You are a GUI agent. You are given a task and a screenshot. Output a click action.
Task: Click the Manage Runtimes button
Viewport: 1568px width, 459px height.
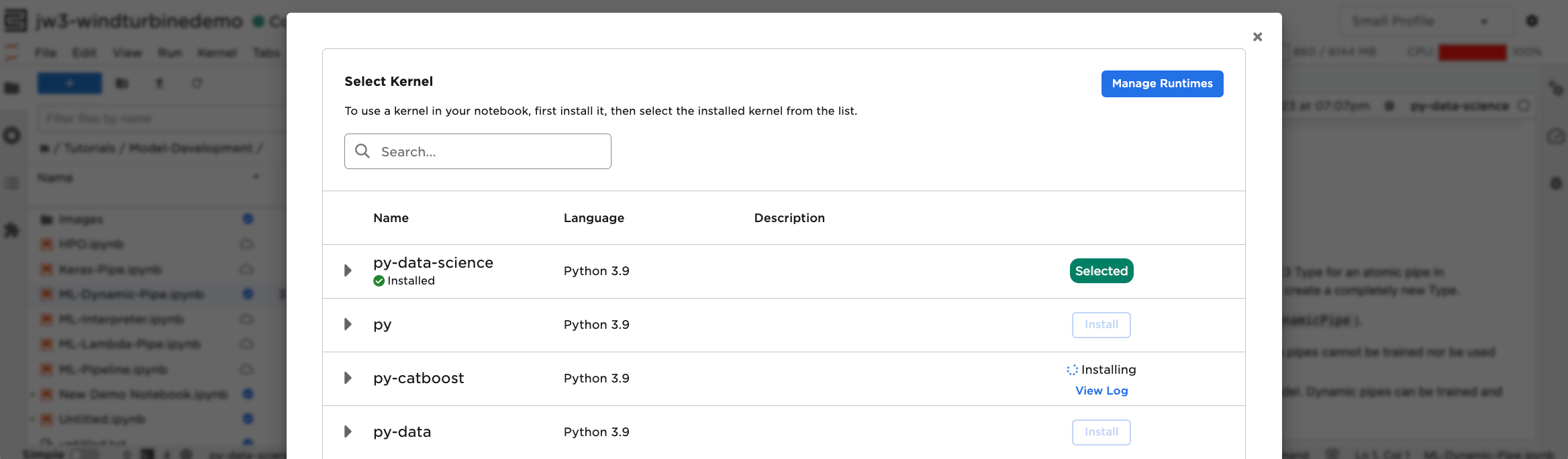(x=1162, y=84)
